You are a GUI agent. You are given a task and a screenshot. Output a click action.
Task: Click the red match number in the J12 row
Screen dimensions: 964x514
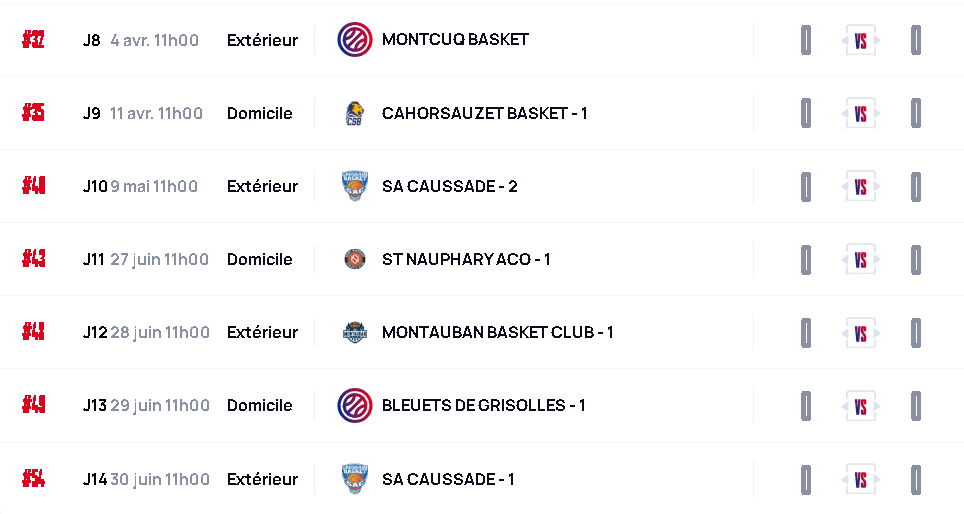(x=34, y=332)
